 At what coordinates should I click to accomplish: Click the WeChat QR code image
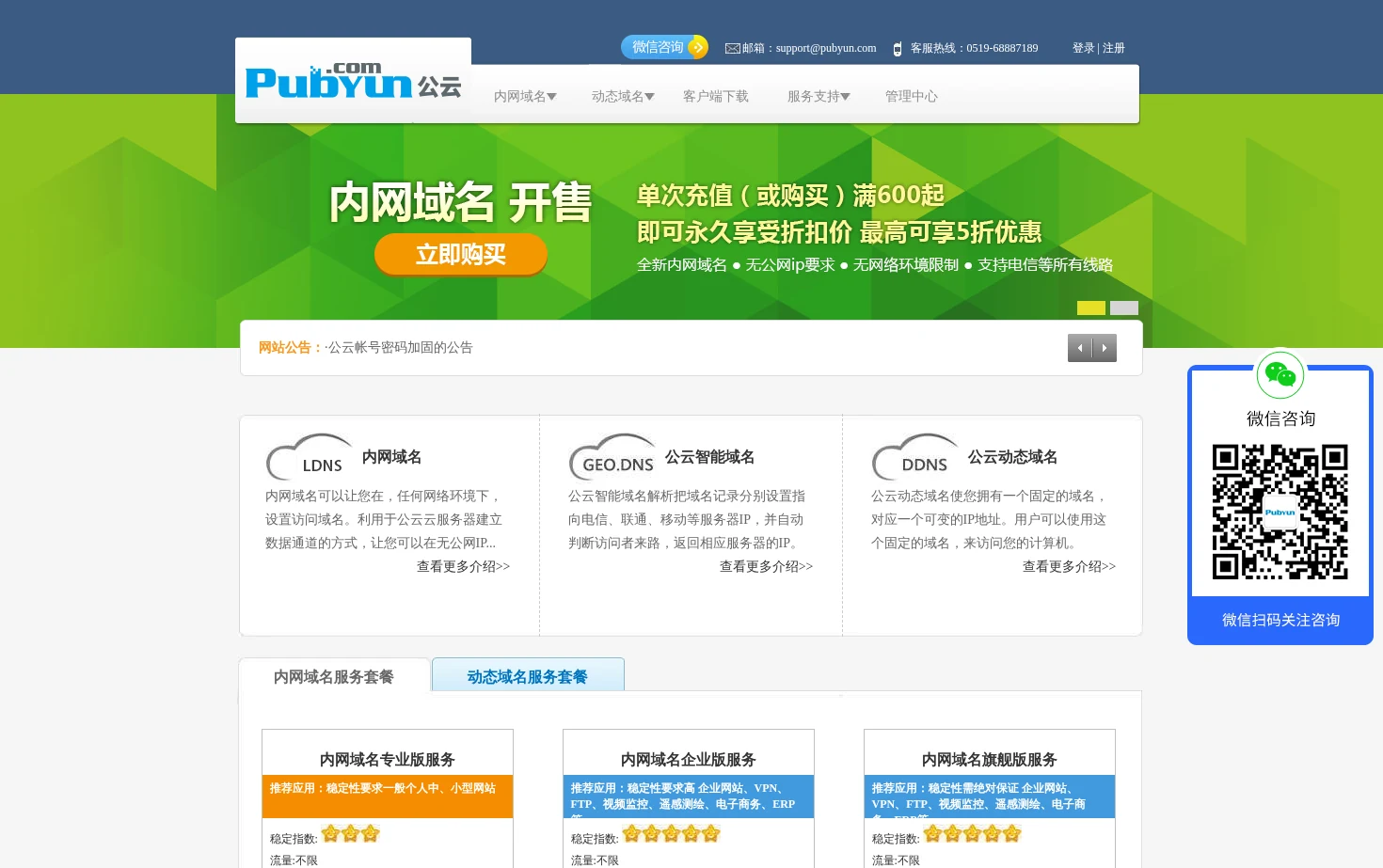pos(1280,512)
